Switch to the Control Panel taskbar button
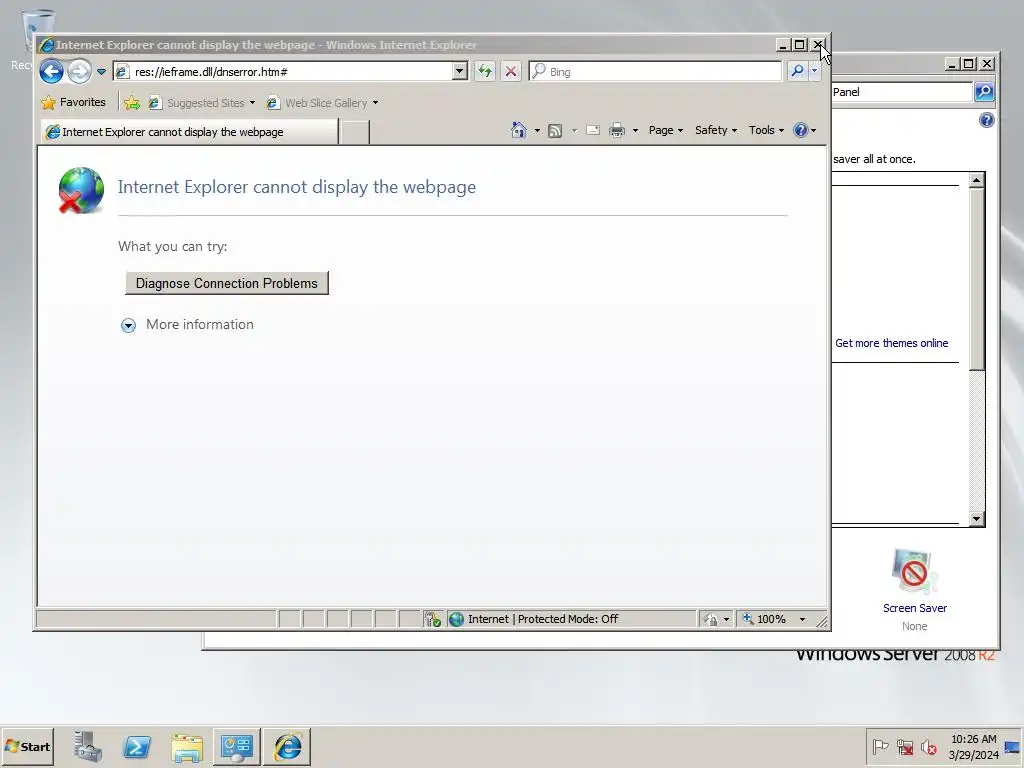 click(236, 746)
